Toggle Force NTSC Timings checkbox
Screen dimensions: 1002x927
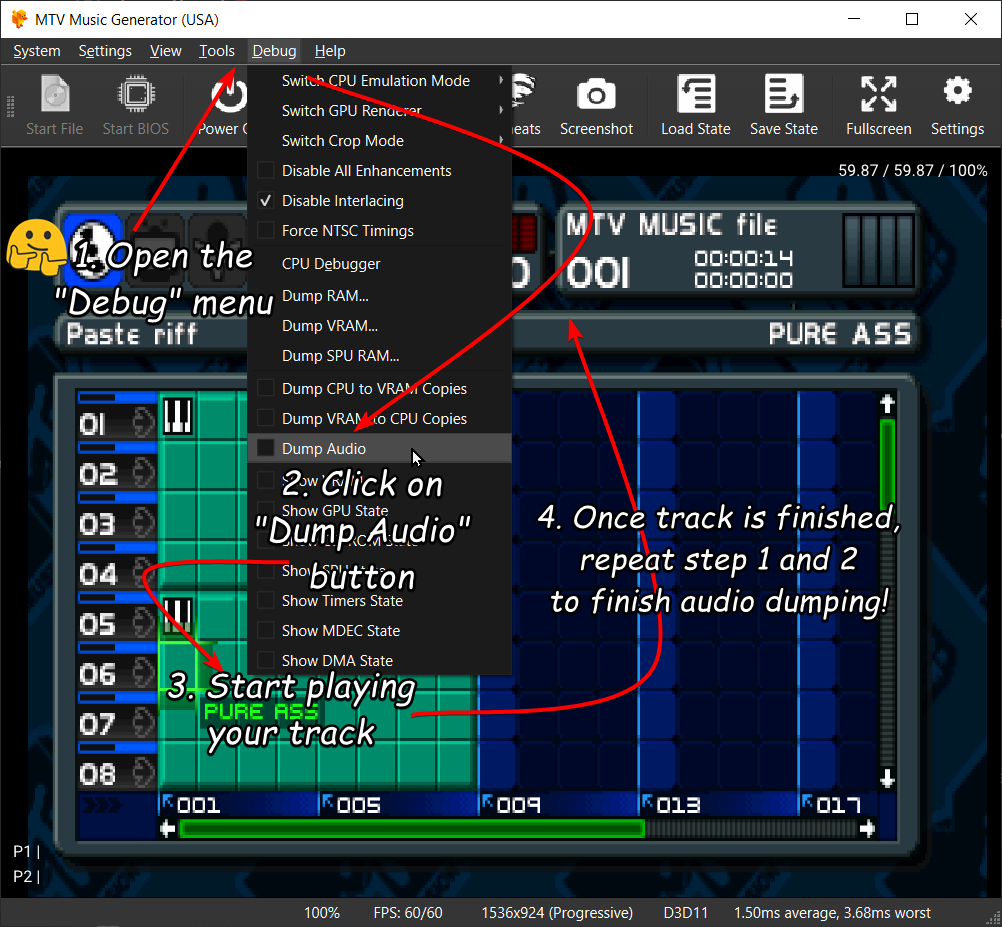click(x=265, y=231)
